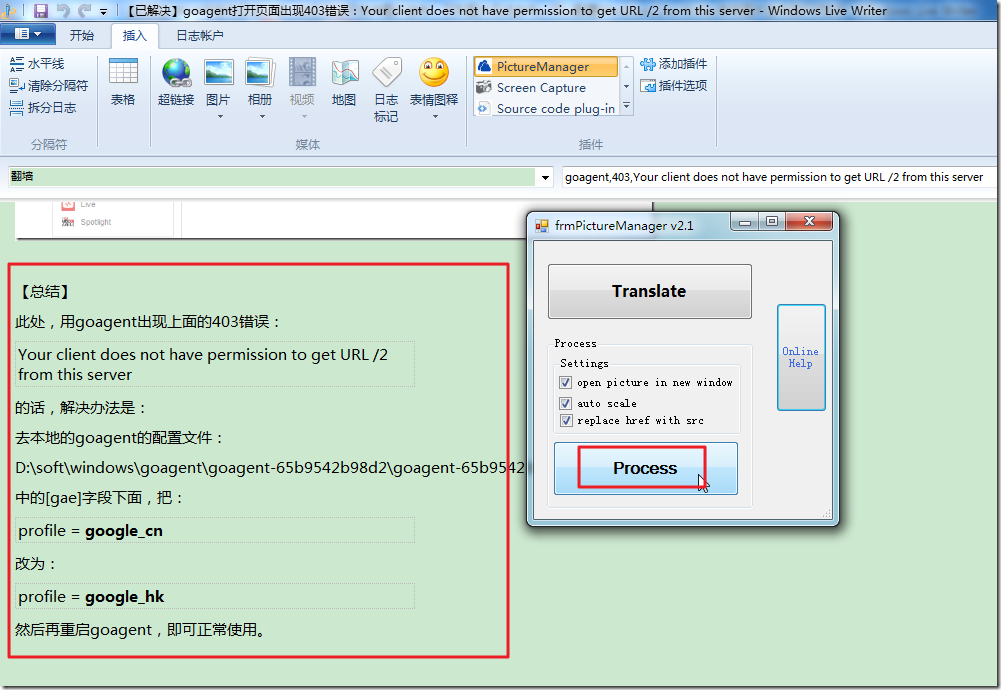Click the 去本地的goagent的配置文件 line
Viewport: 1001px width, 690px height.
click(x=119, y=438)
